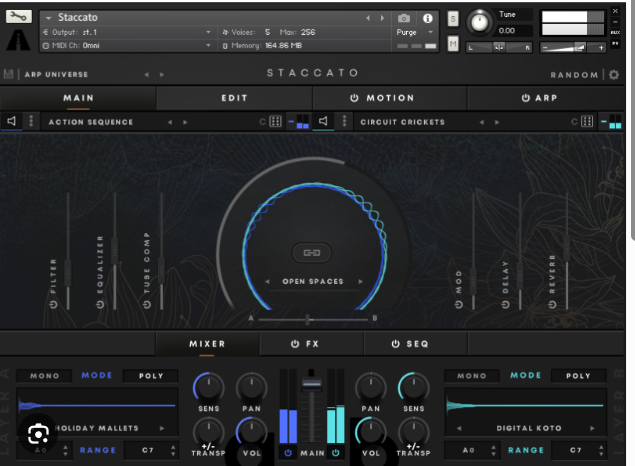Mute instrument with the M button
Screen dimensions: 635x466
(453, 44)
